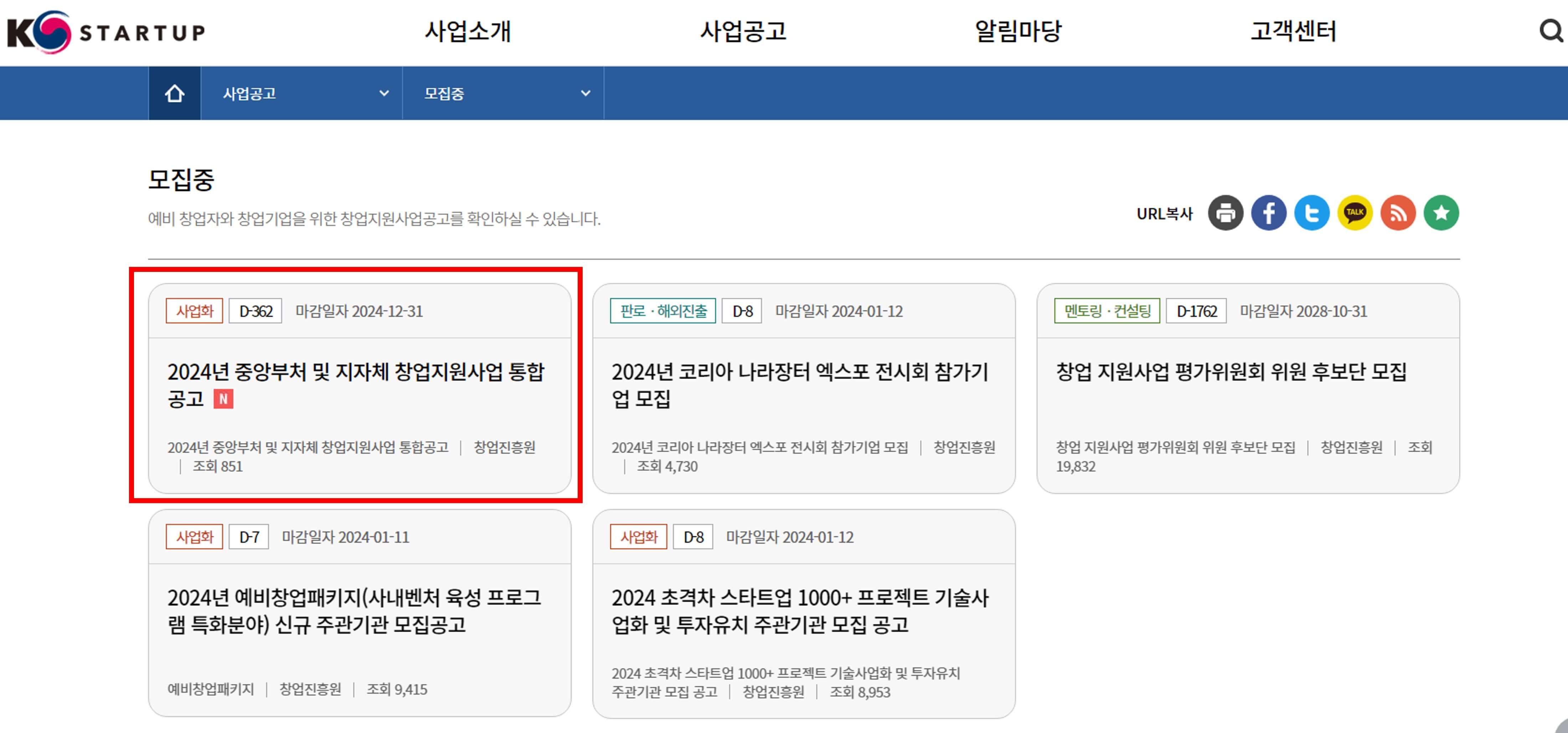Open 창업 지원사업 평가위원회 위원 후보단 모집
Viewport: 1568px width, 733px height.
[x=1231, y=372]
